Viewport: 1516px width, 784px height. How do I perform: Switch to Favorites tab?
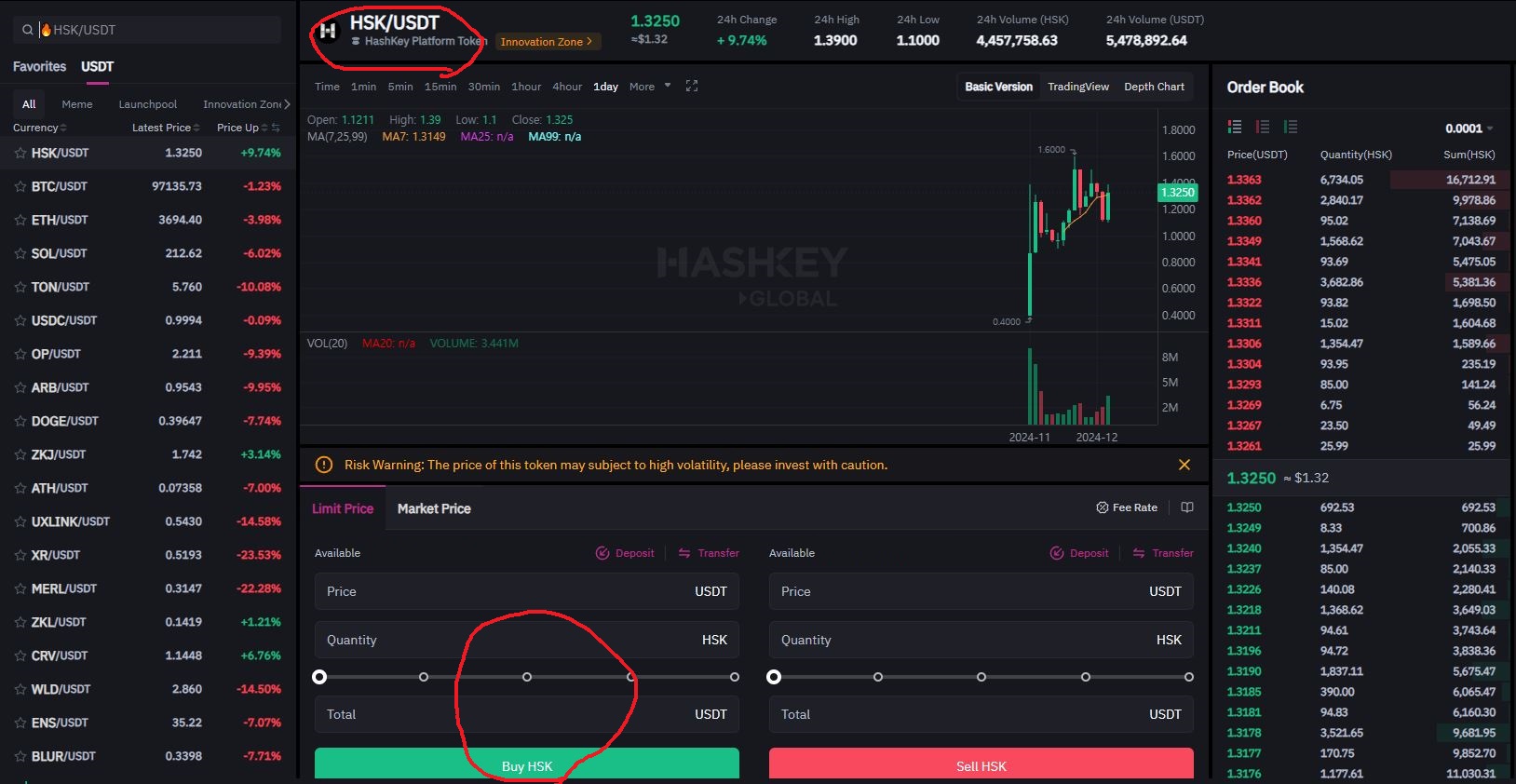(x=39, y=66)
